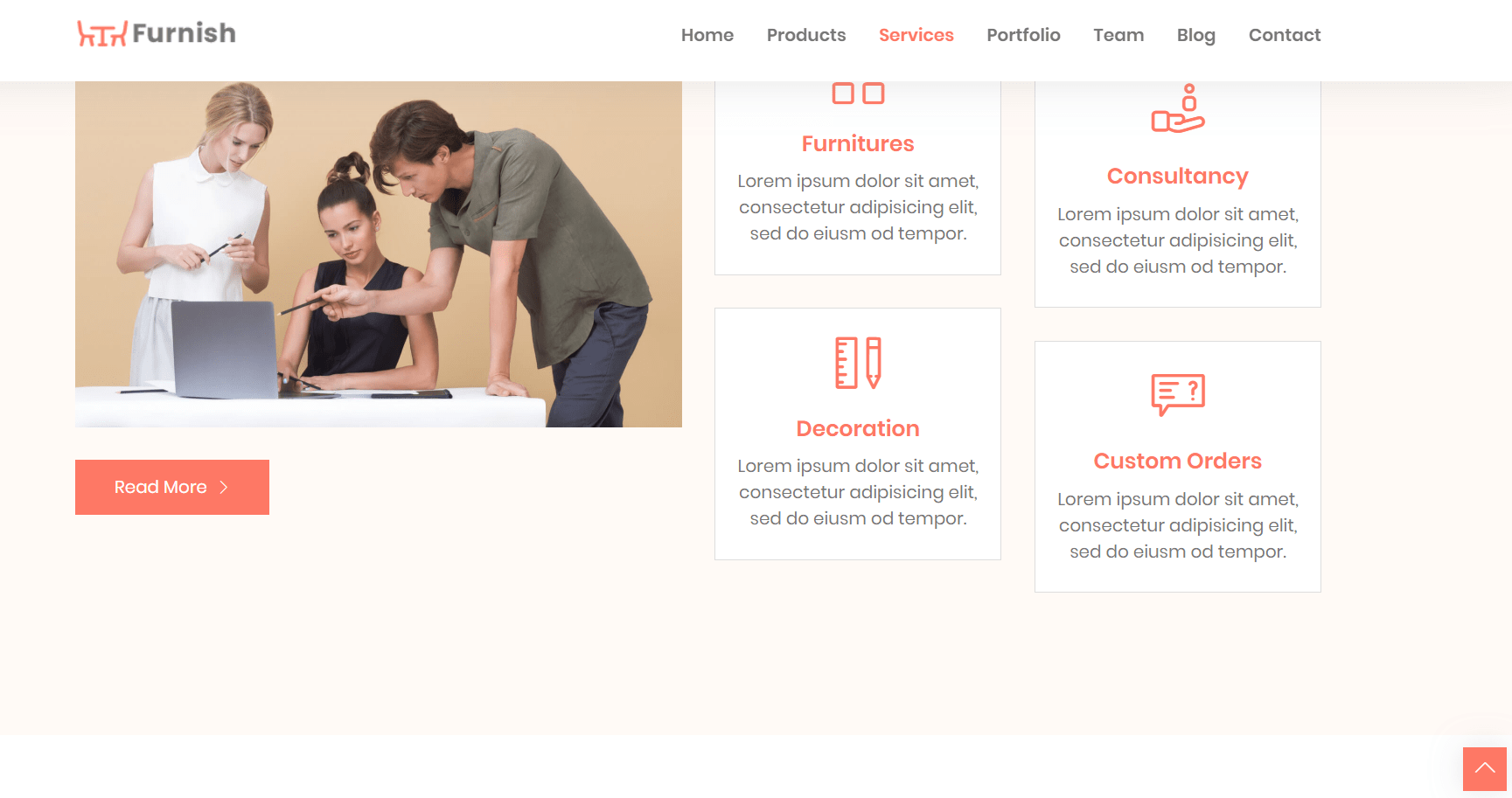Open the Portfolio navigation link

tap(1023, 35)
